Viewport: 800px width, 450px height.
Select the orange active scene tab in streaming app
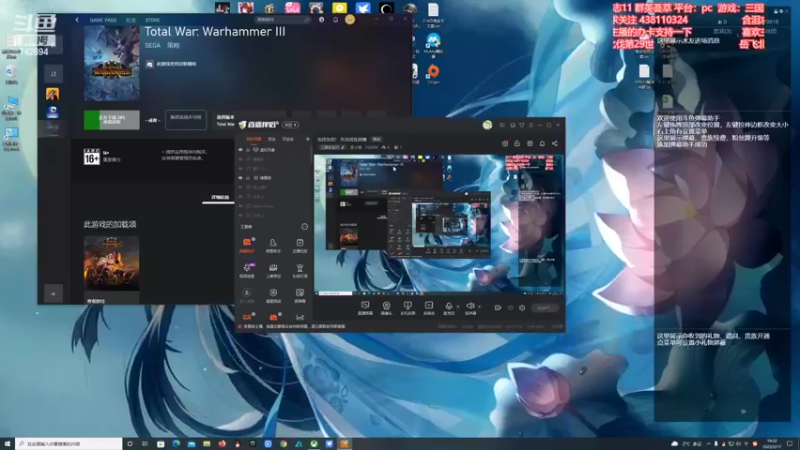(x=254, y=139)
